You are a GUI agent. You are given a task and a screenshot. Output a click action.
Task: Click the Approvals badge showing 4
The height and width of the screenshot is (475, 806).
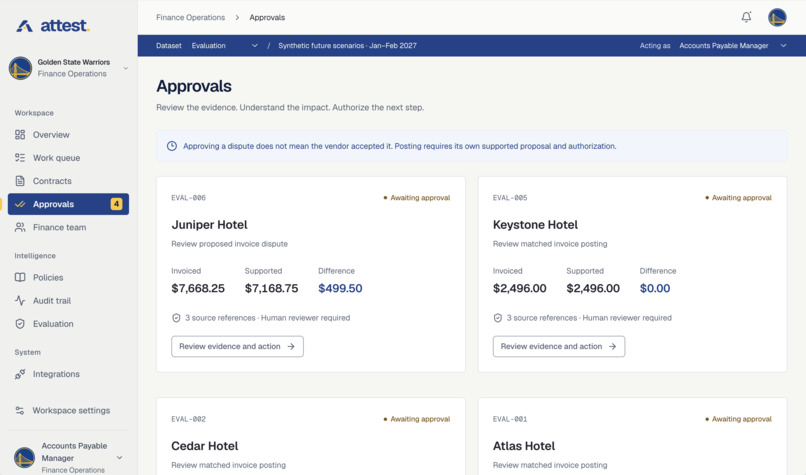(x=117, y=204)
